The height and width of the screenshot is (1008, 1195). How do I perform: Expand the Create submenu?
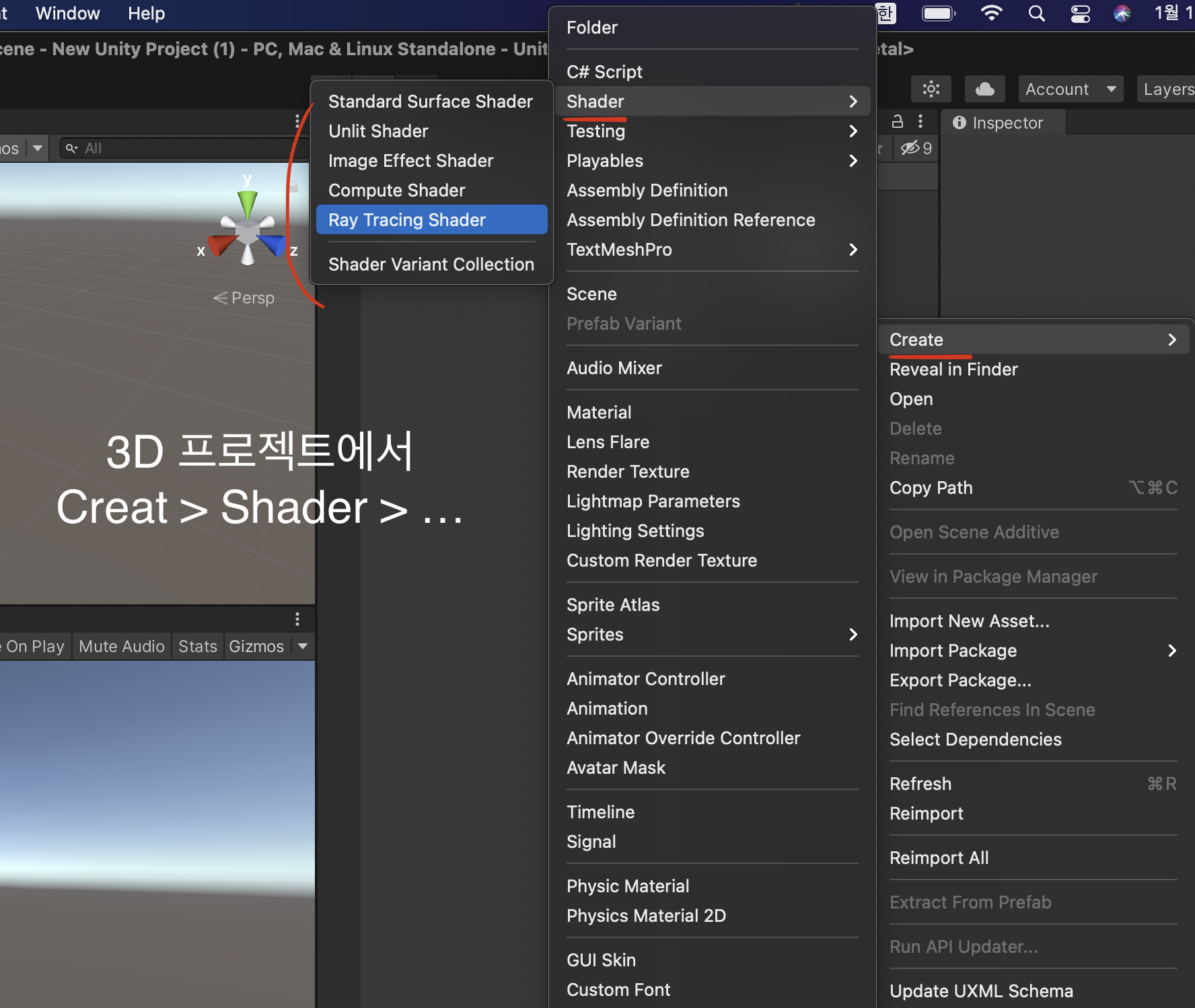click(1034, 340)
